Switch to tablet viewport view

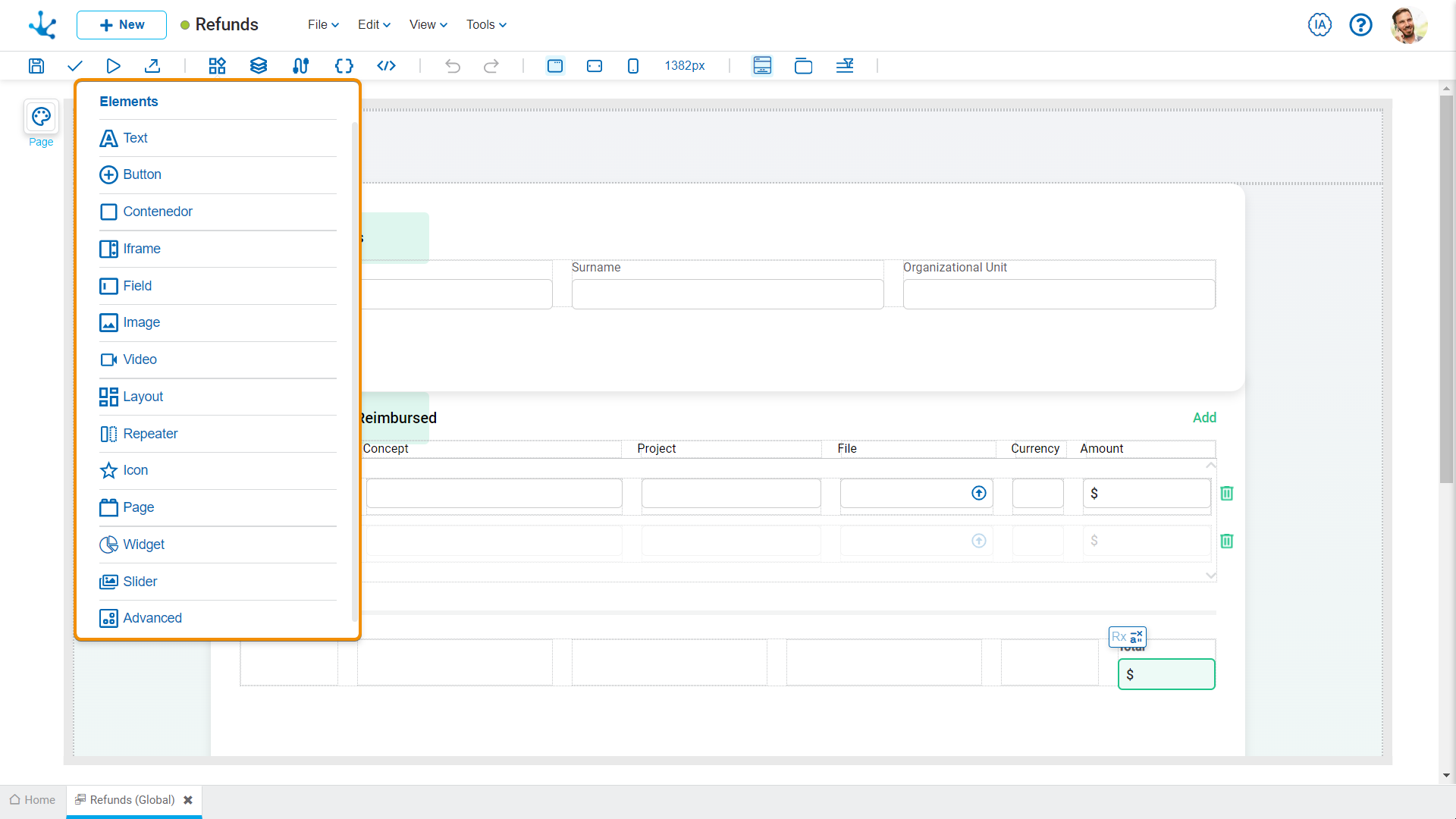(595, 66)
